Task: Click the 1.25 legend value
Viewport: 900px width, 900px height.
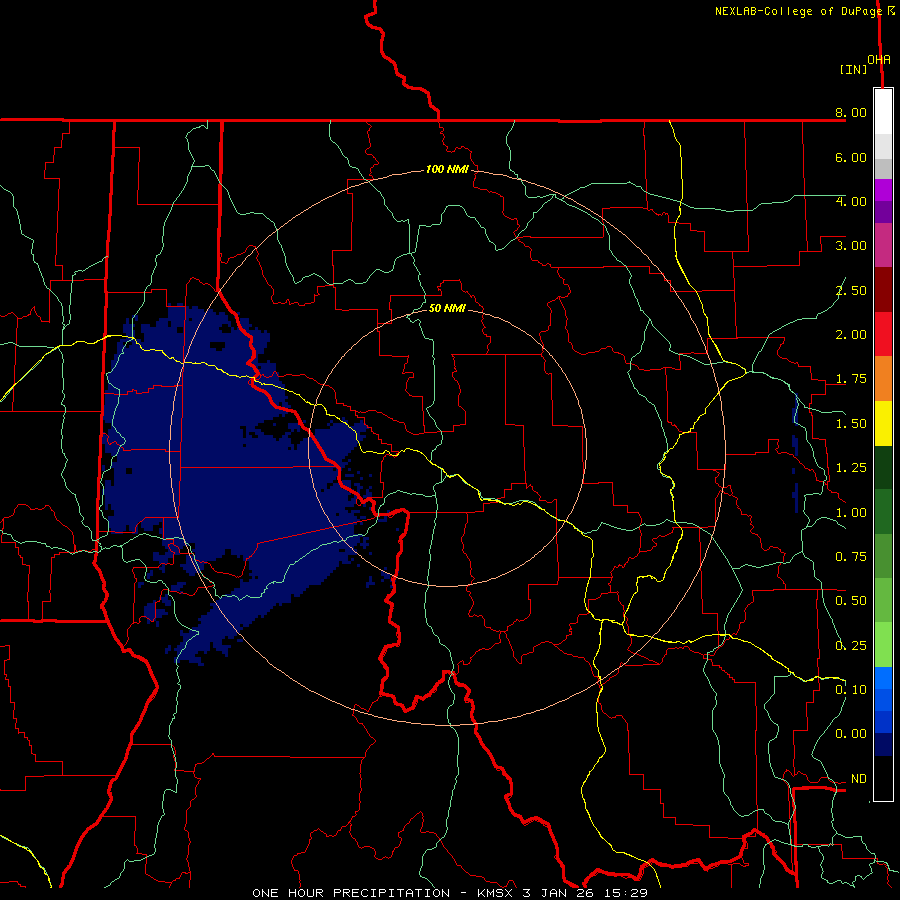Action: [x=851, y=468]
